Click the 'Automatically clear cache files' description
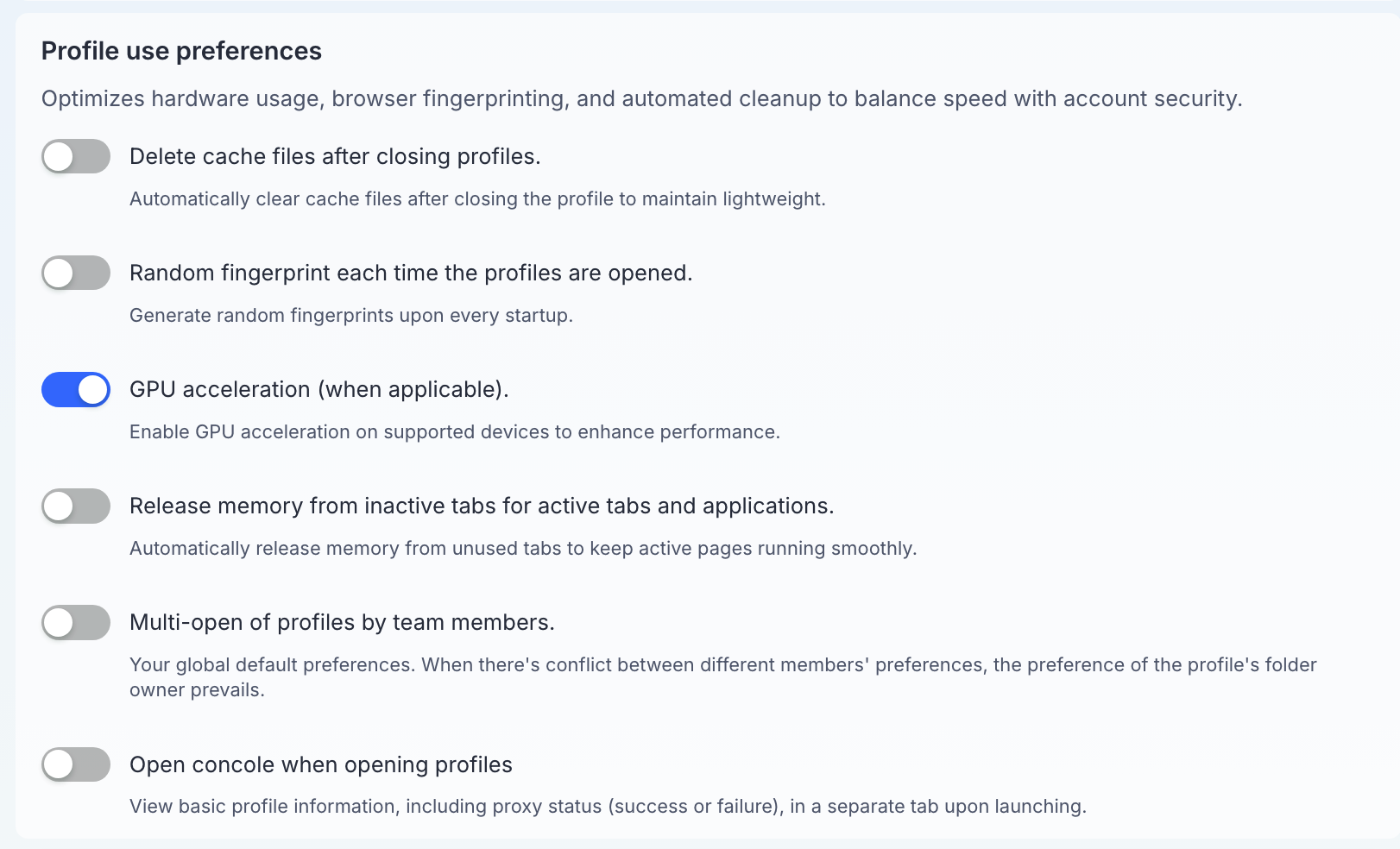Viewport: 1400px width, 849px height. coord(477,199)
